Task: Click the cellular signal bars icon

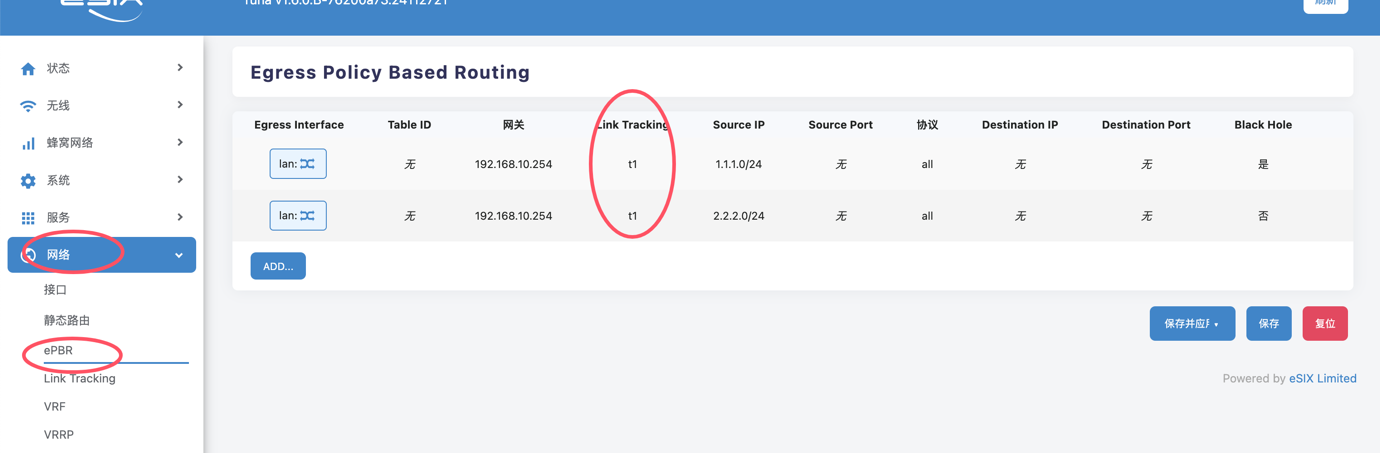Action: [x=28, y=144]
